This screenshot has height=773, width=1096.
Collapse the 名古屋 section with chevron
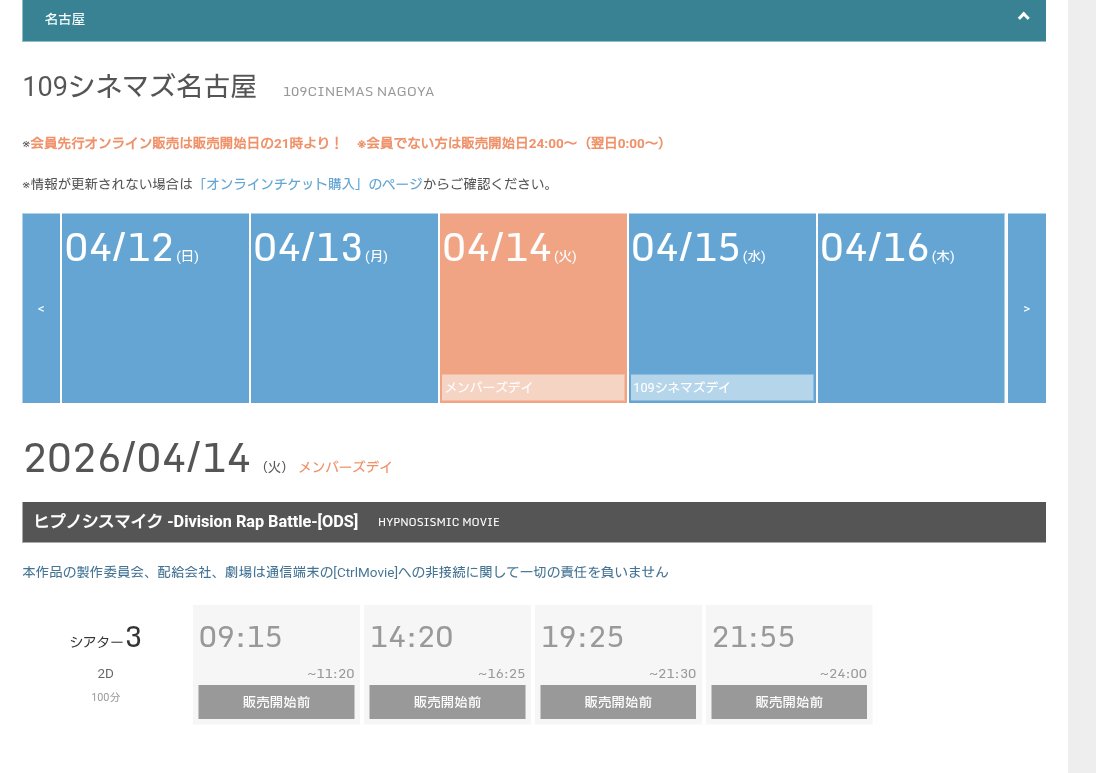coord(1023,16)
